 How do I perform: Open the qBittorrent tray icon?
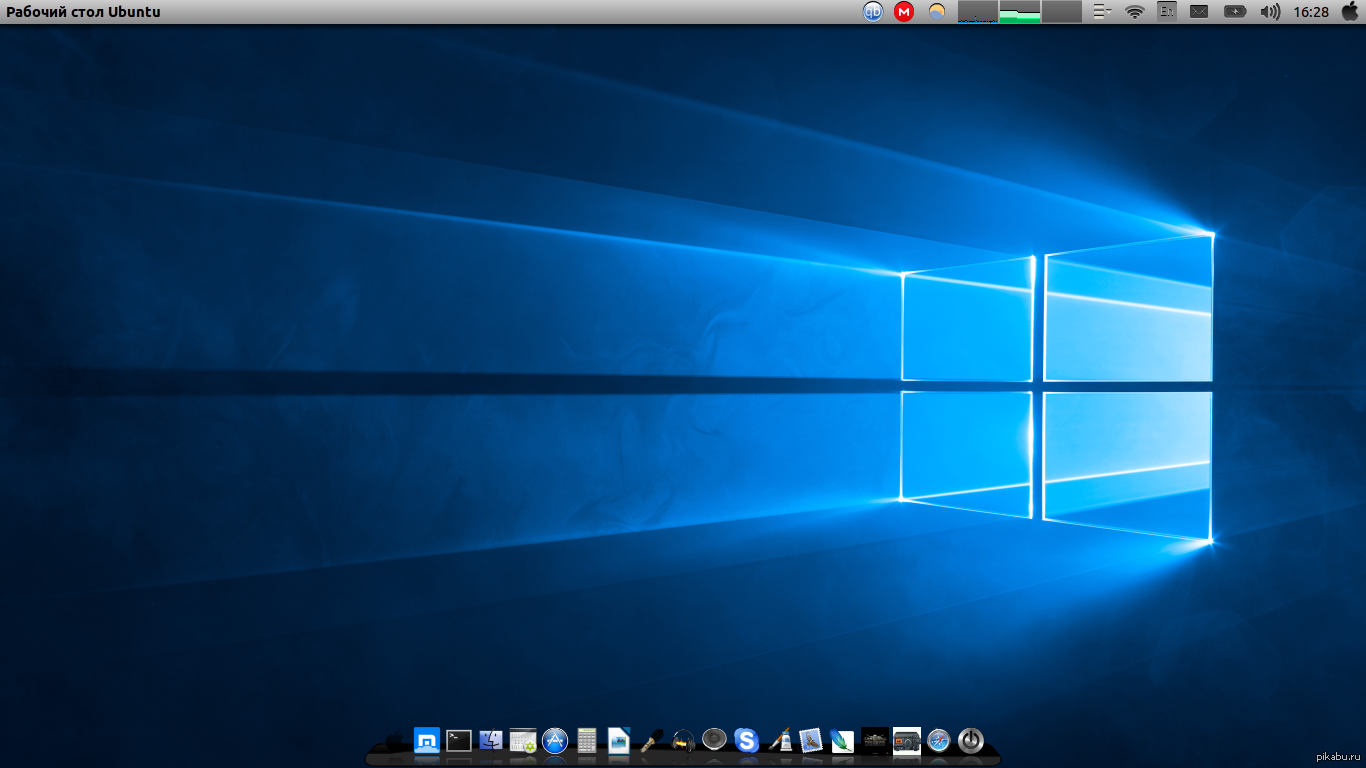873,12
